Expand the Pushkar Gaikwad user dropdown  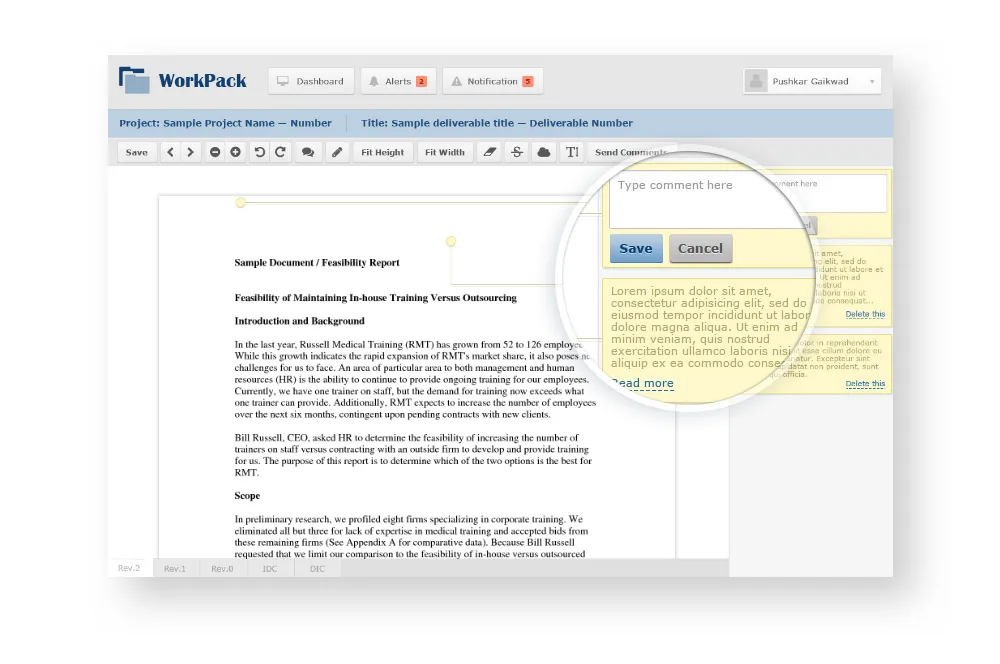point(811,82)
